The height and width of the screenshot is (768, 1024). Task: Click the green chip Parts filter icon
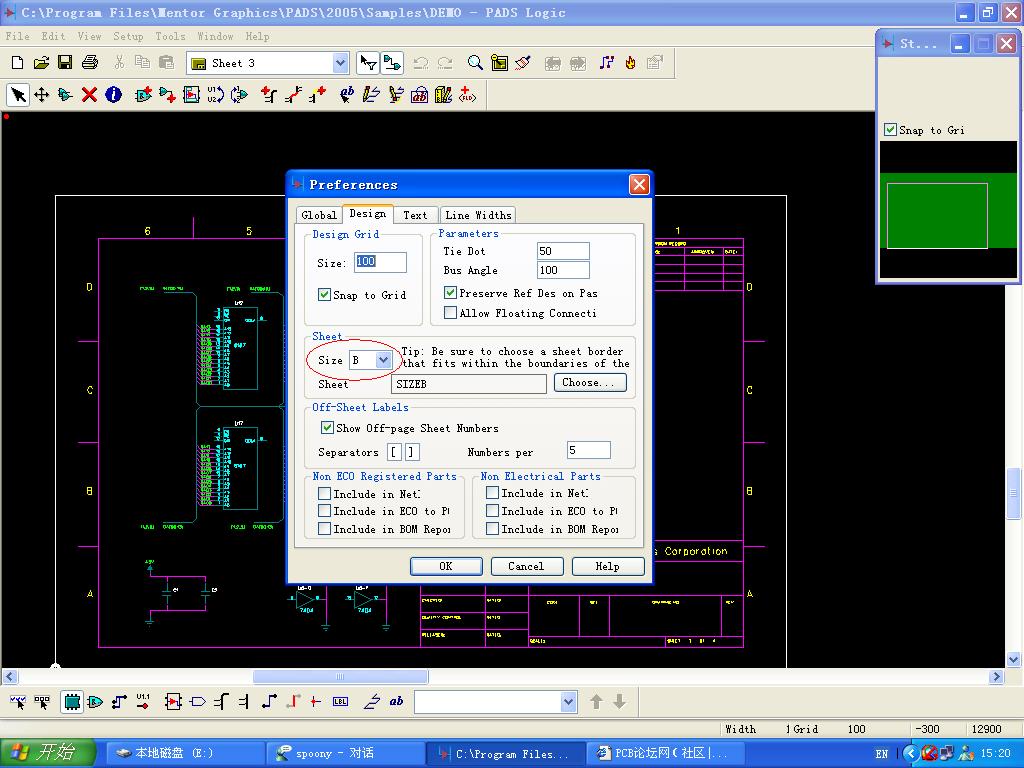coord(72,702)
